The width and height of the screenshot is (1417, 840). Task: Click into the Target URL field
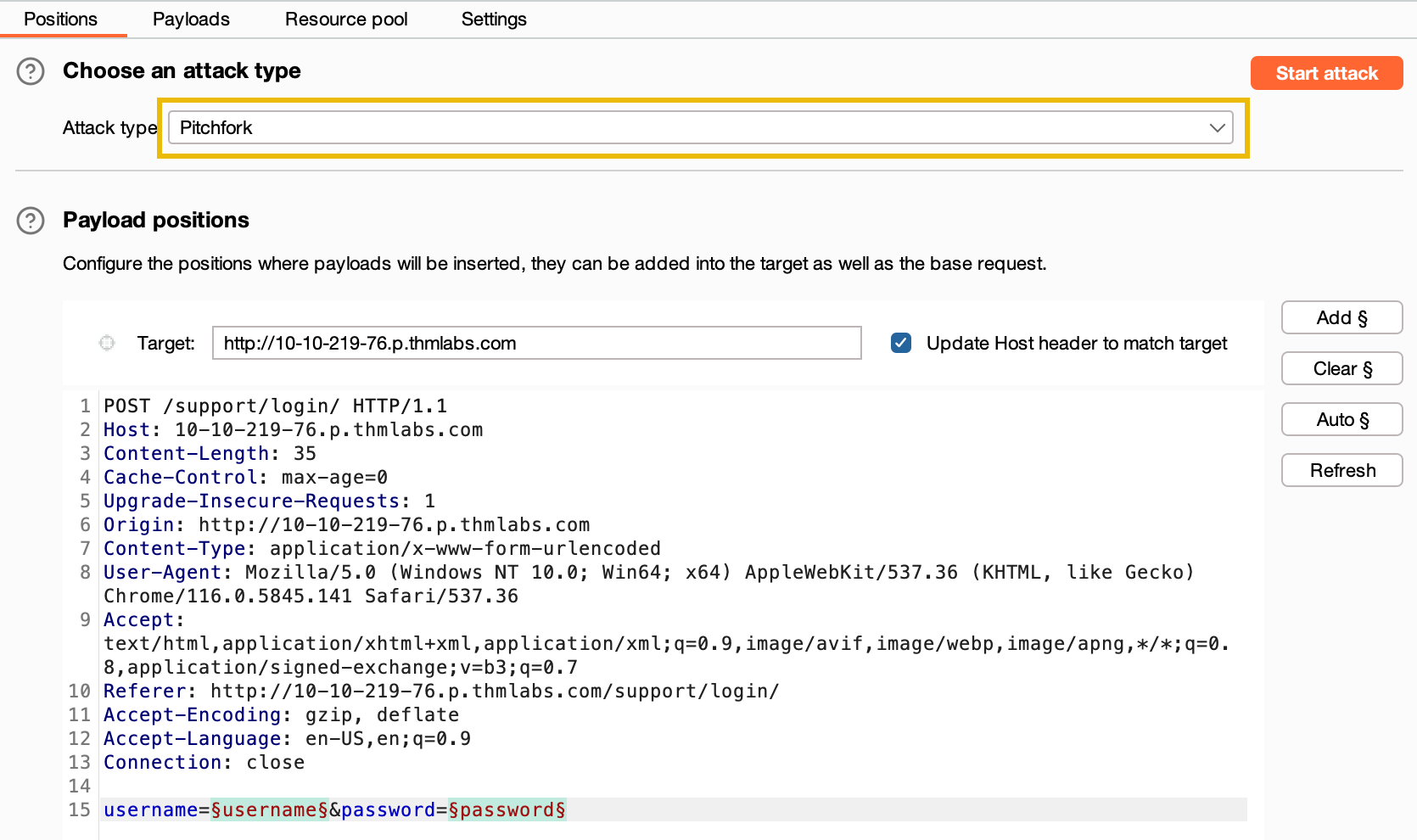[536, 343]
